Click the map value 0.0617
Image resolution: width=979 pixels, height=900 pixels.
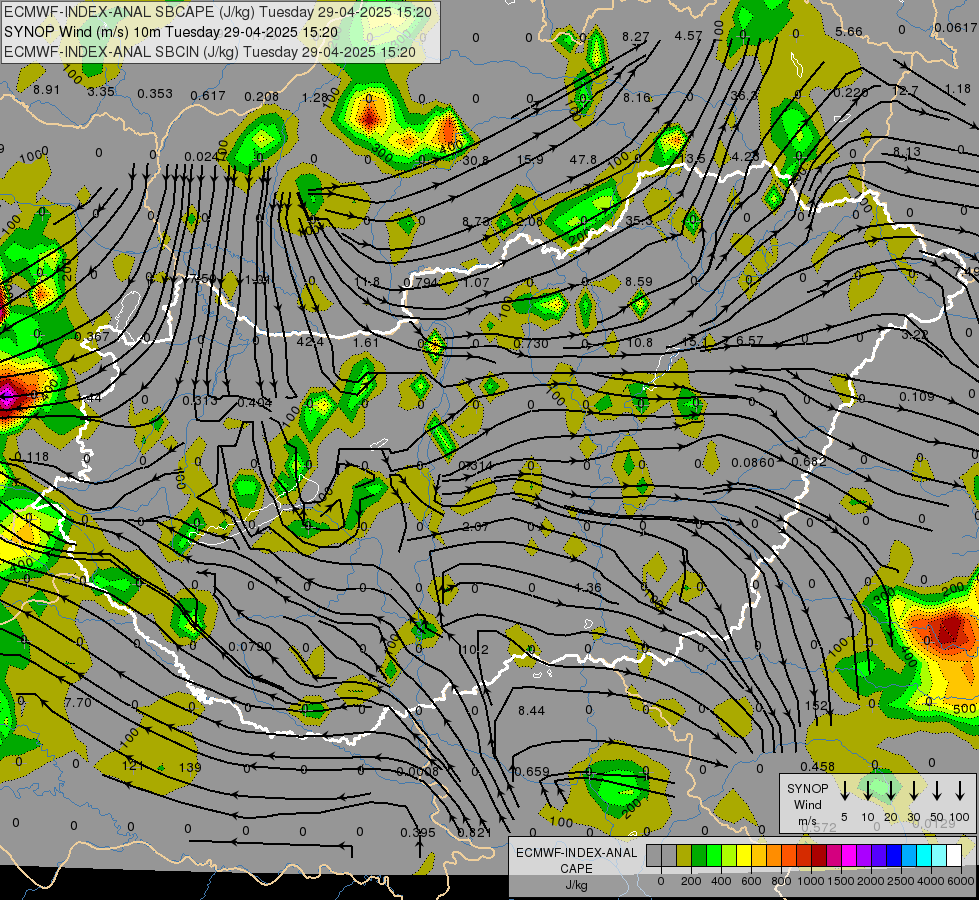tap(955, 27)
